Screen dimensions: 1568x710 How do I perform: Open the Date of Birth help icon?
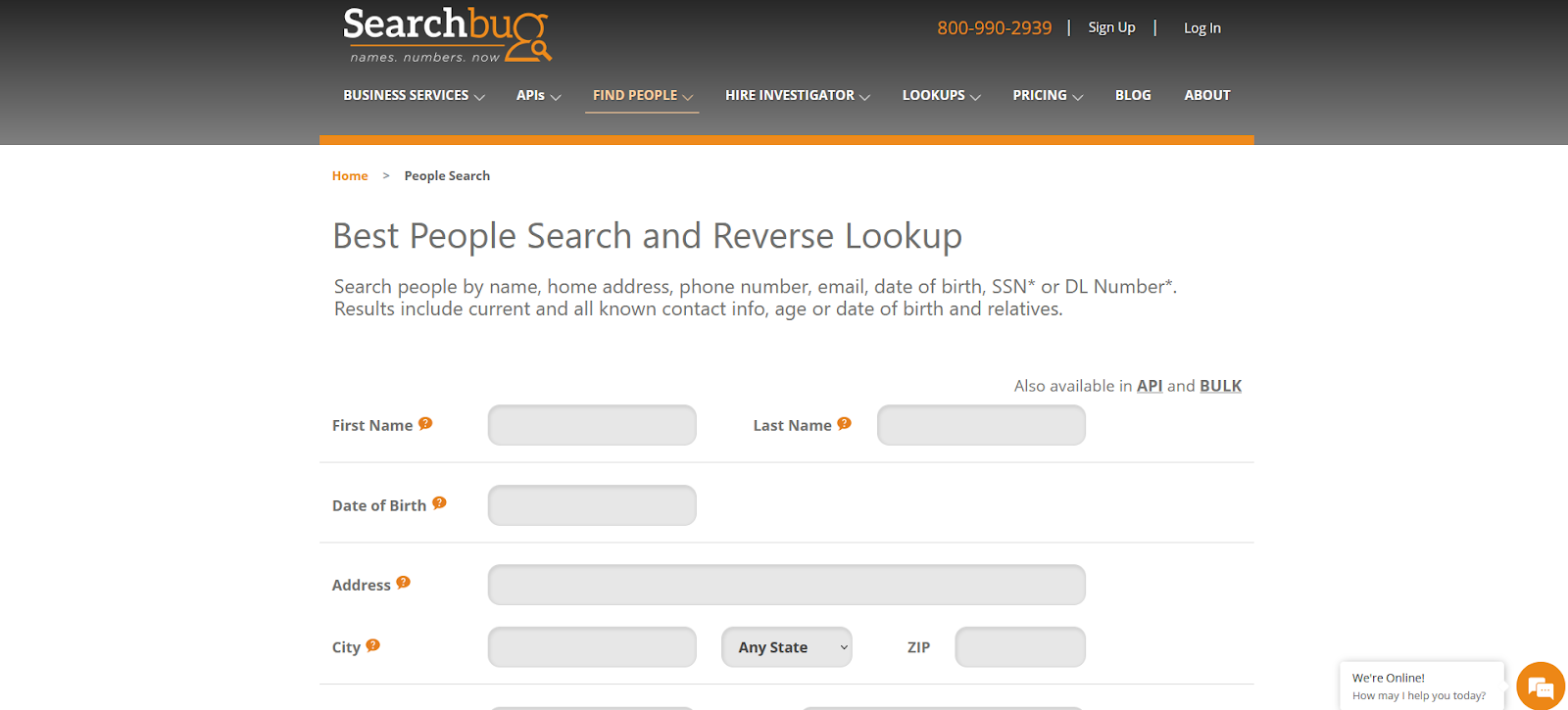coord(439,502)
